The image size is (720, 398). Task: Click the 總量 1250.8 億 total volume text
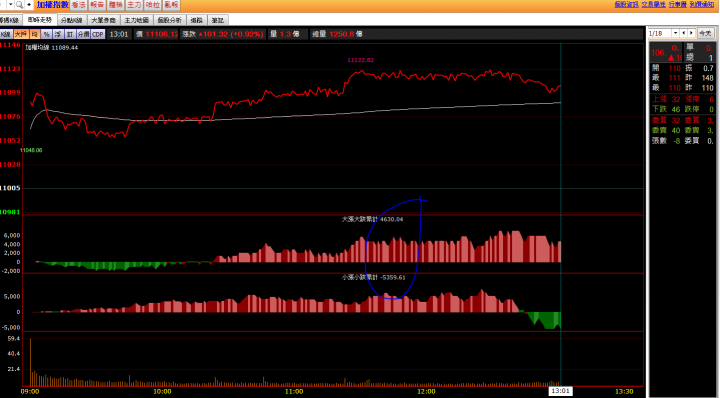pyautogui.click(x=338, y=34)
